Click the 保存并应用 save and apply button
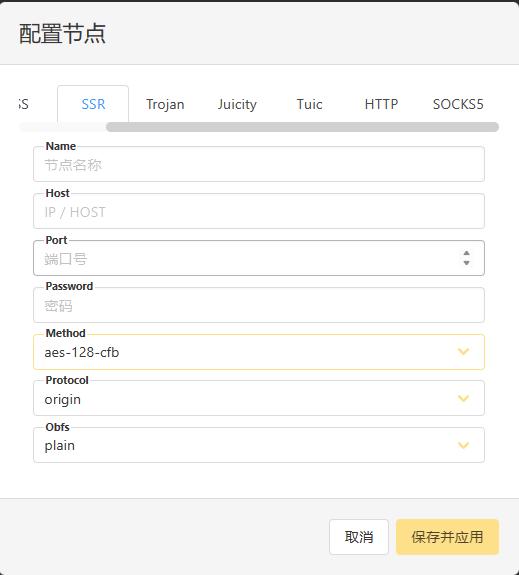 447,537
